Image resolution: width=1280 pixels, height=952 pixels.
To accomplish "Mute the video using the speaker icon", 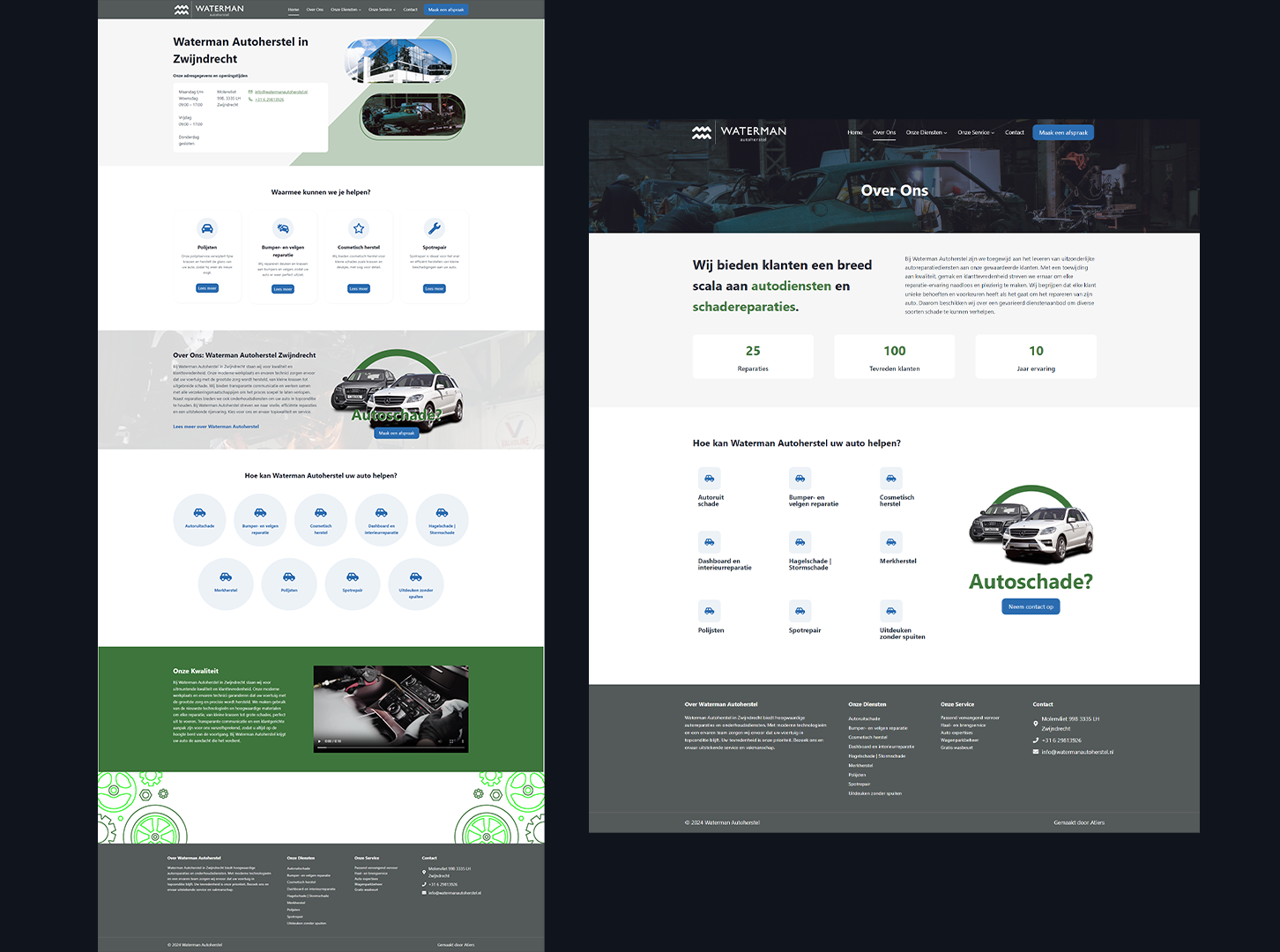I will tap(440, 741).
